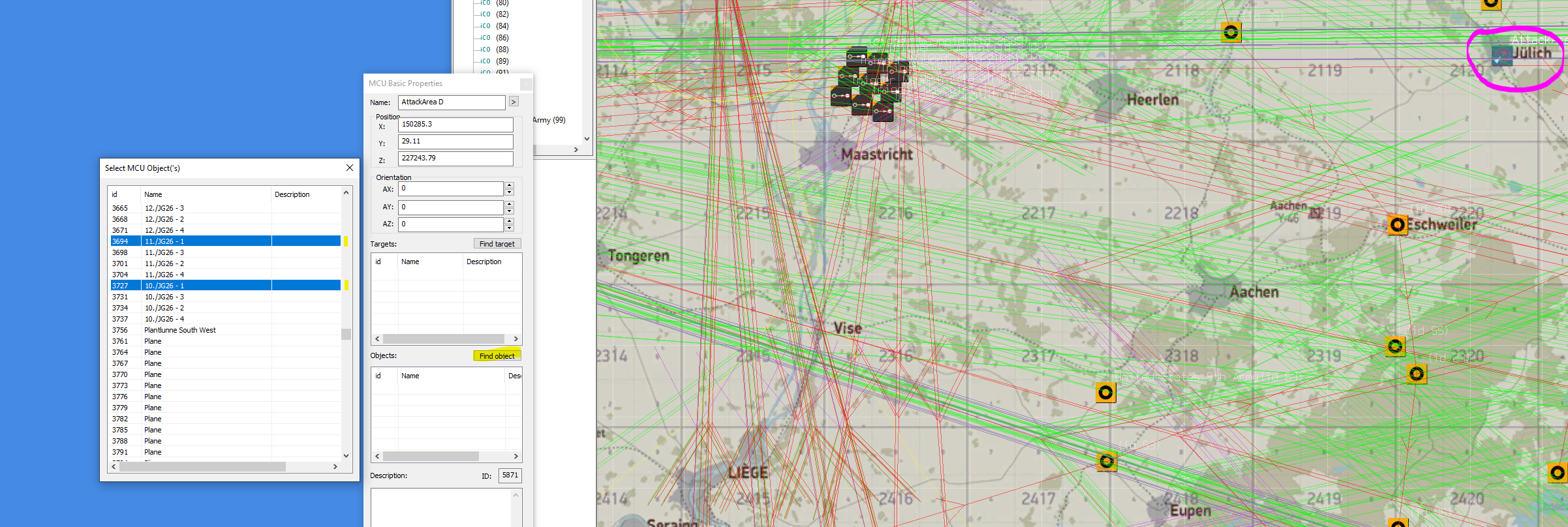The width and height of the screenshot is (1568, 527).
Task: Select the ico (86) tree item
Action: coord(495,38)
